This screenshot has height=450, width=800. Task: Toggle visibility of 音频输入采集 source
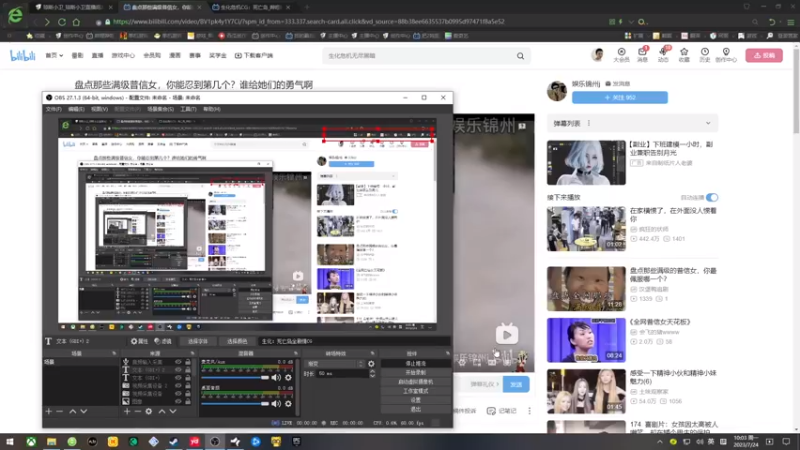178,362
